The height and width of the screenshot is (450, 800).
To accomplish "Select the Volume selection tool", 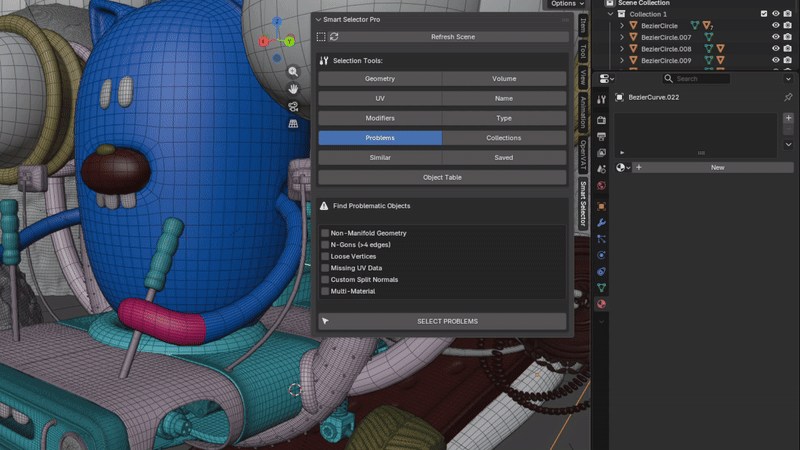I will coord(504,79).
